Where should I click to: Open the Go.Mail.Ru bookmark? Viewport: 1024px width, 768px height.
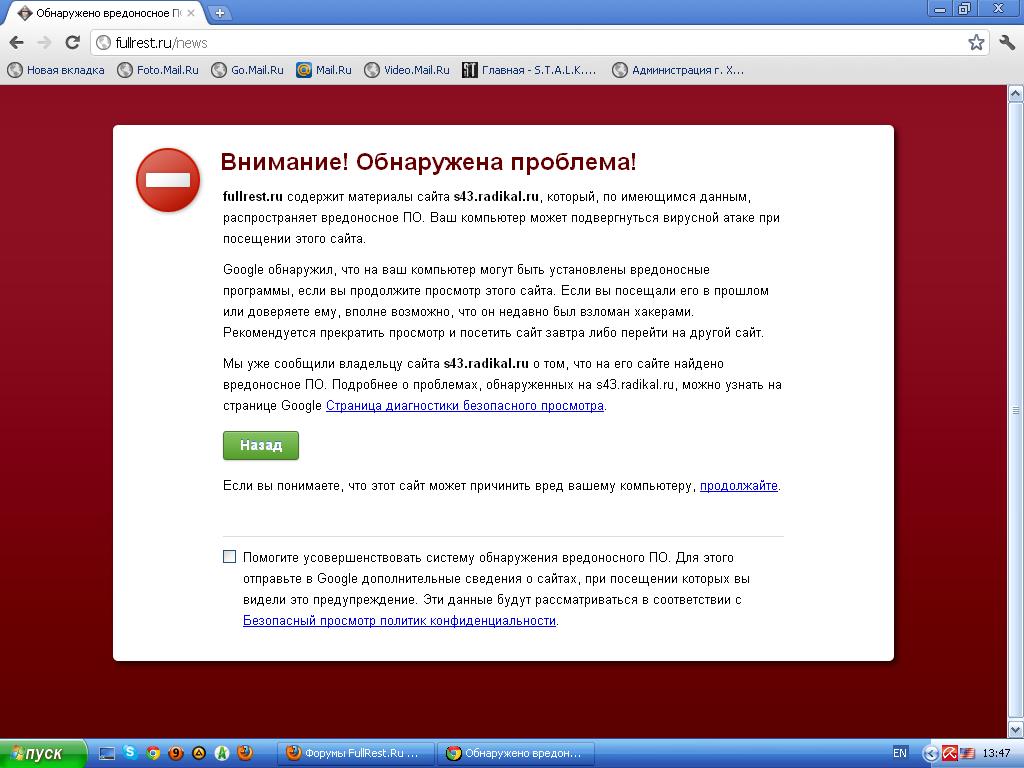[248, 70]
